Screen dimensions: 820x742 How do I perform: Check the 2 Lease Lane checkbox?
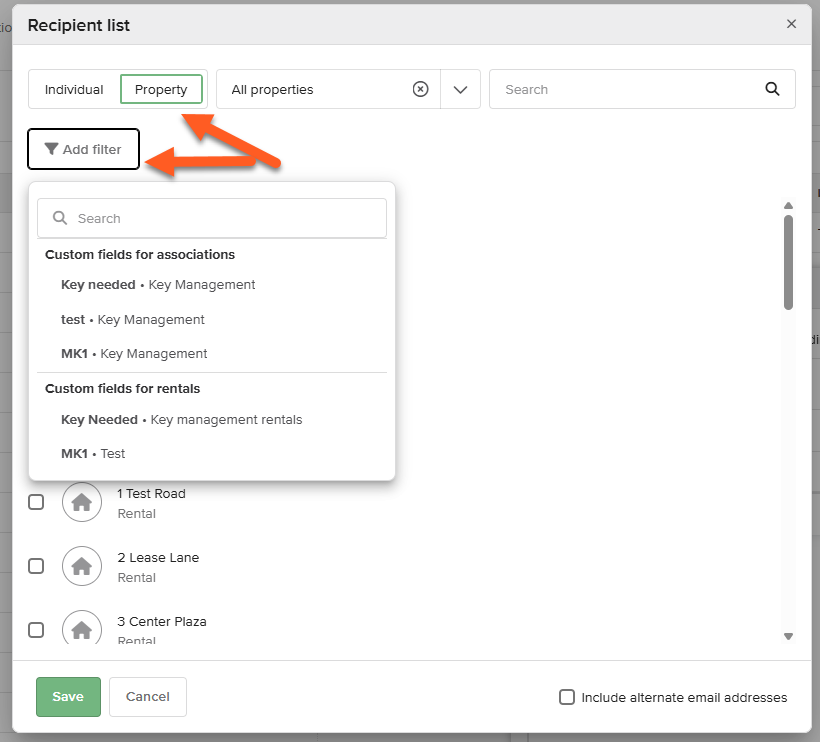[36, 566]
